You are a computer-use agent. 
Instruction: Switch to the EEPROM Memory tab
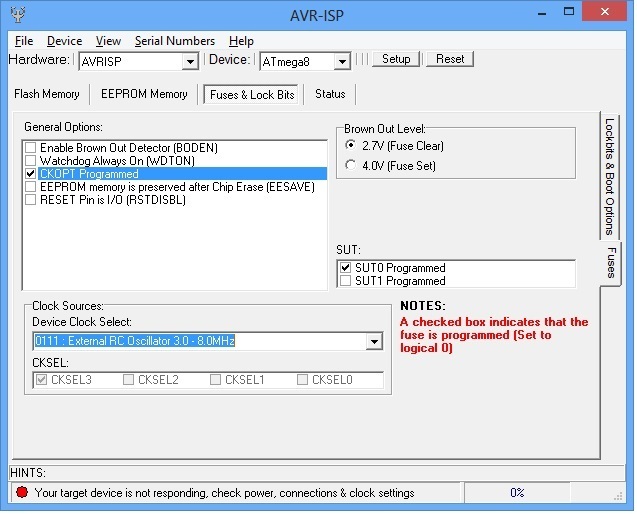point(144,94)
